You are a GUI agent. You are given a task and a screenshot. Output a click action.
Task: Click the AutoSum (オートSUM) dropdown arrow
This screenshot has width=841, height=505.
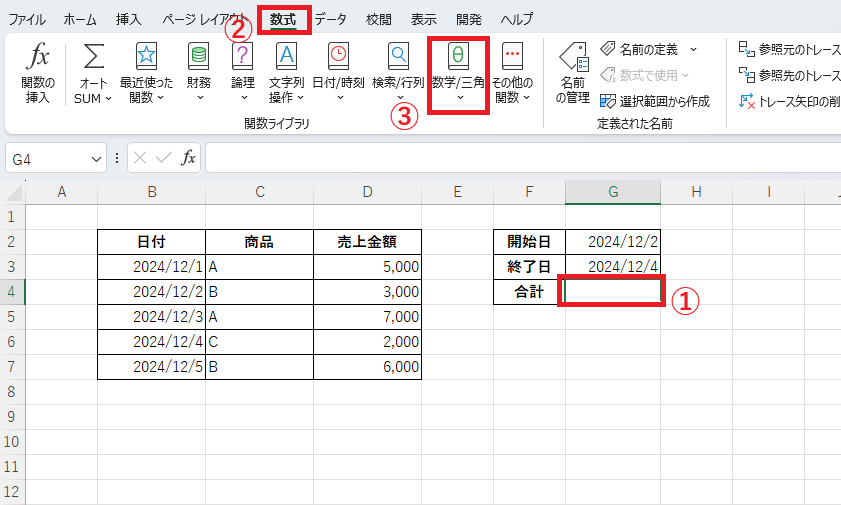(x=108, y=99)
